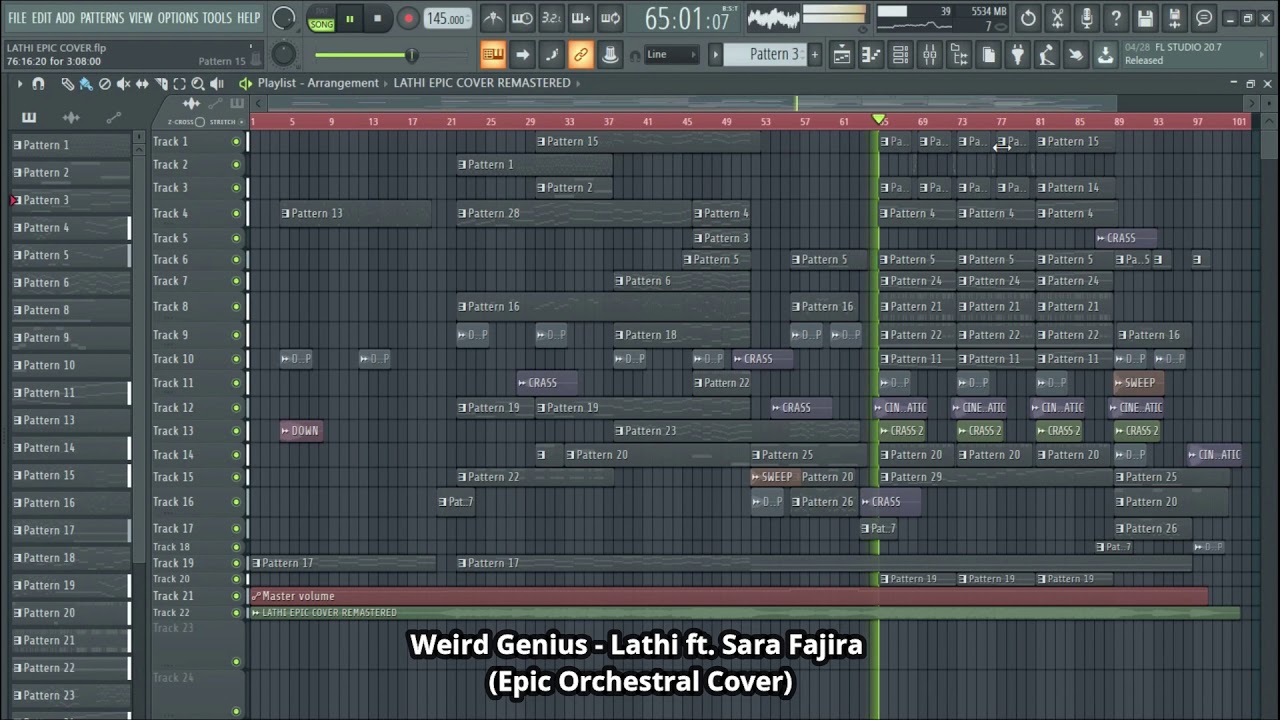Open the FILE menu
Image resolution: width=1280 pixels, height=720 pixels.
17,18
